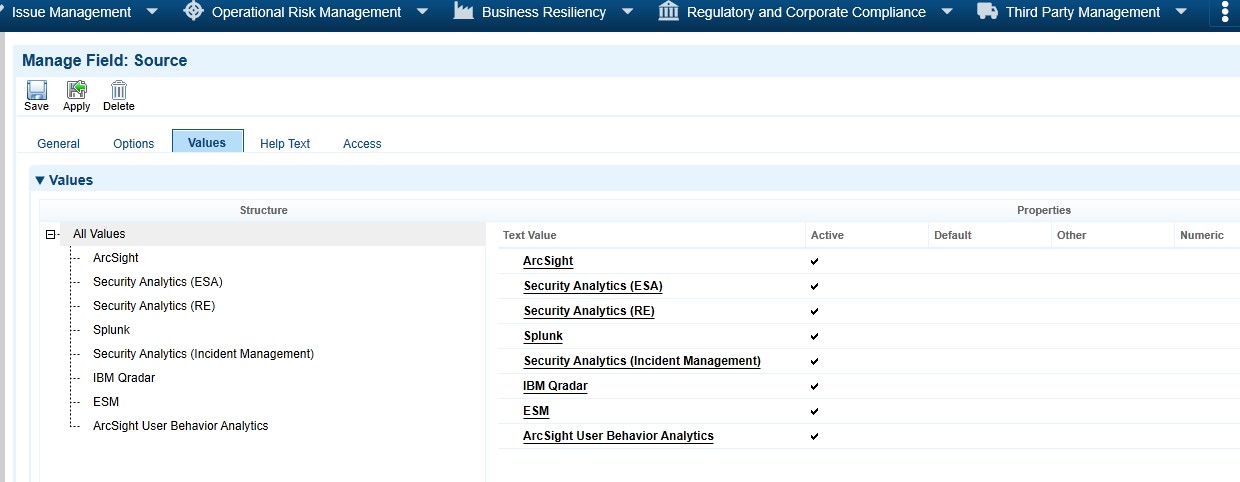Click the Default column header
Image resolution: width=1240 pixels, height=482 pixels.
click(x=953, y=235)
